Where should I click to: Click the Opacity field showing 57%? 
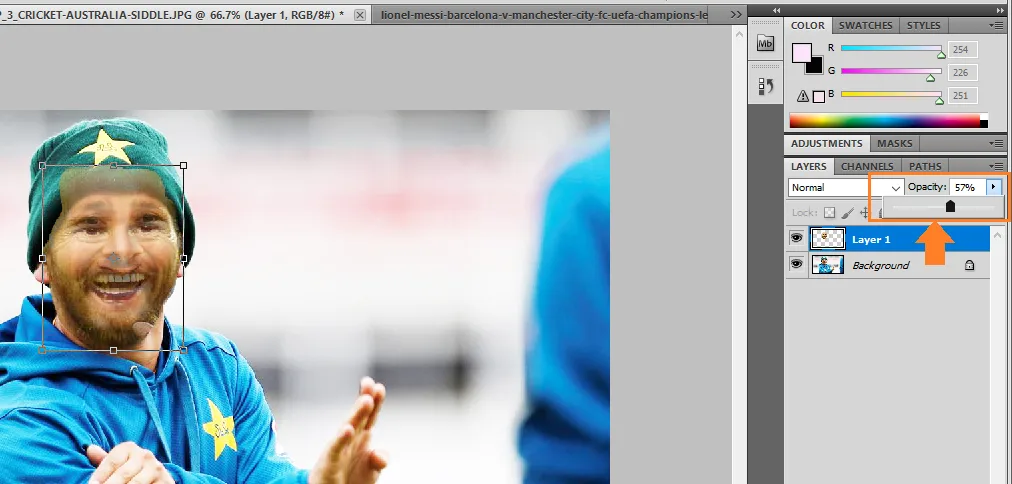click(967, 187)
